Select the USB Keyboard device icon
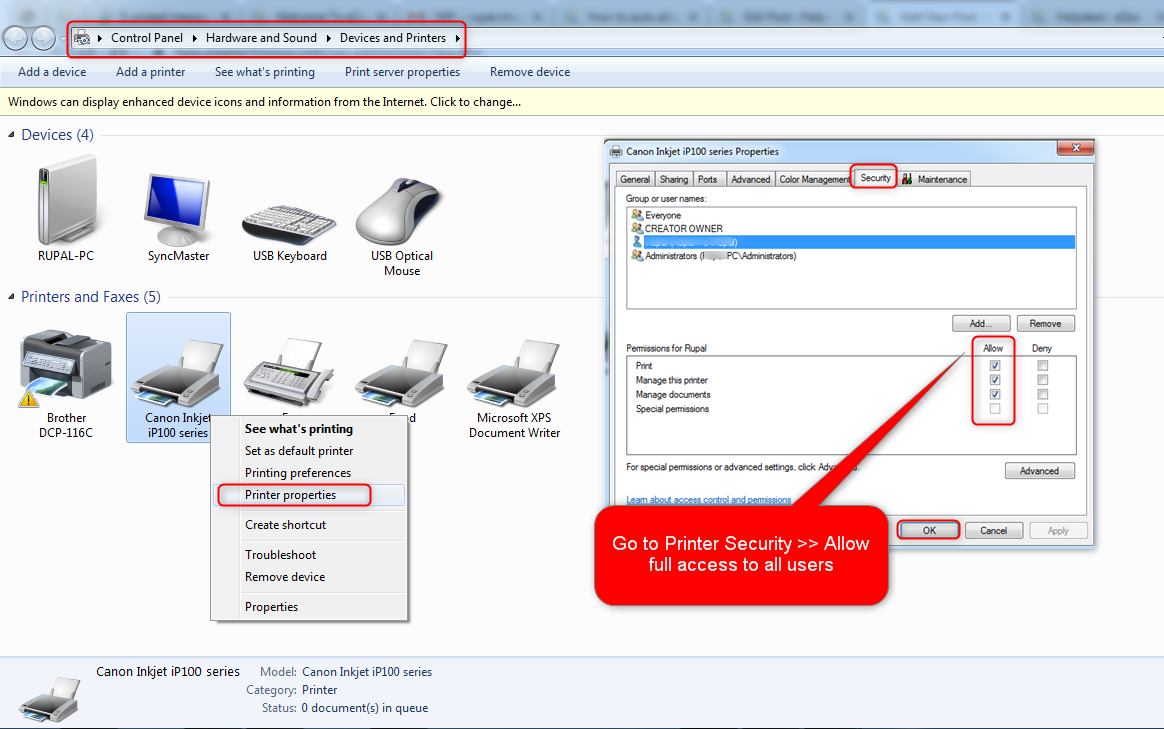1164x729 pixels. [290, 224]
